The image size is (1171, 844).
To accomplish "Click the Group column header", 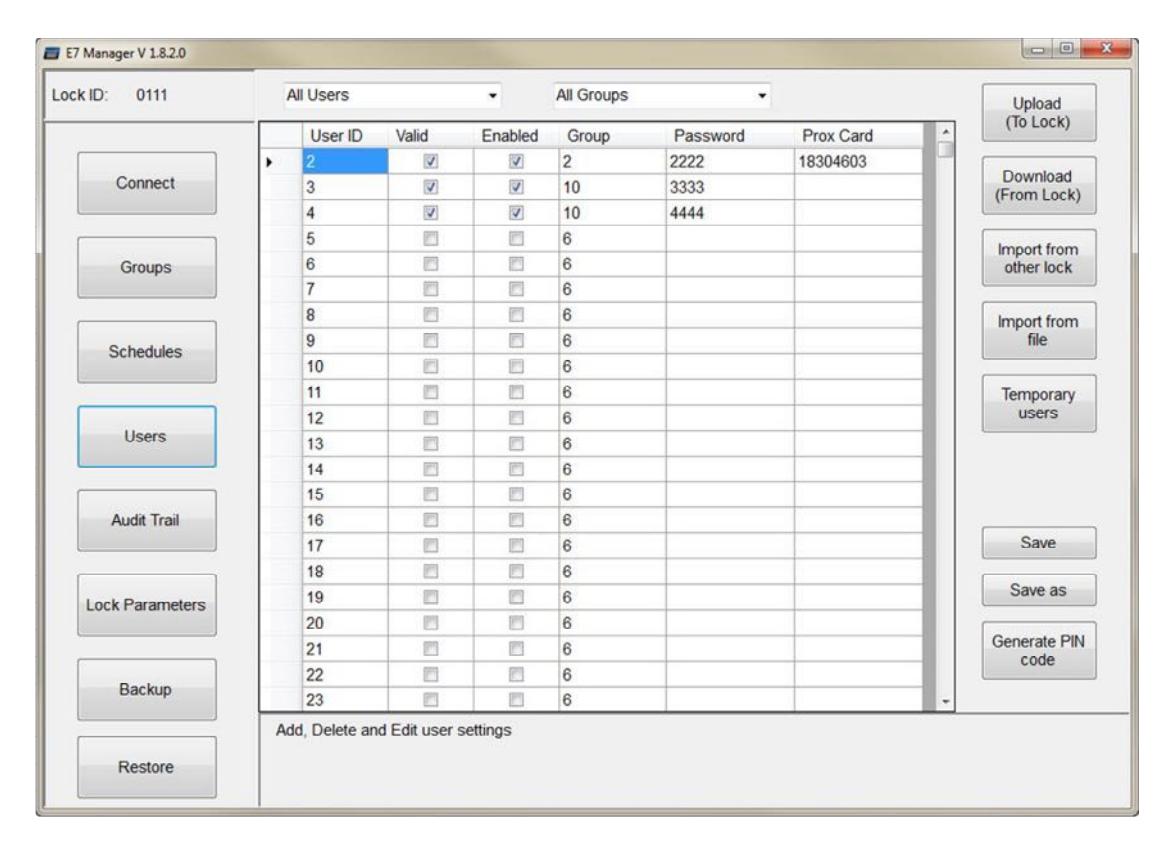I will pos(612,136).
